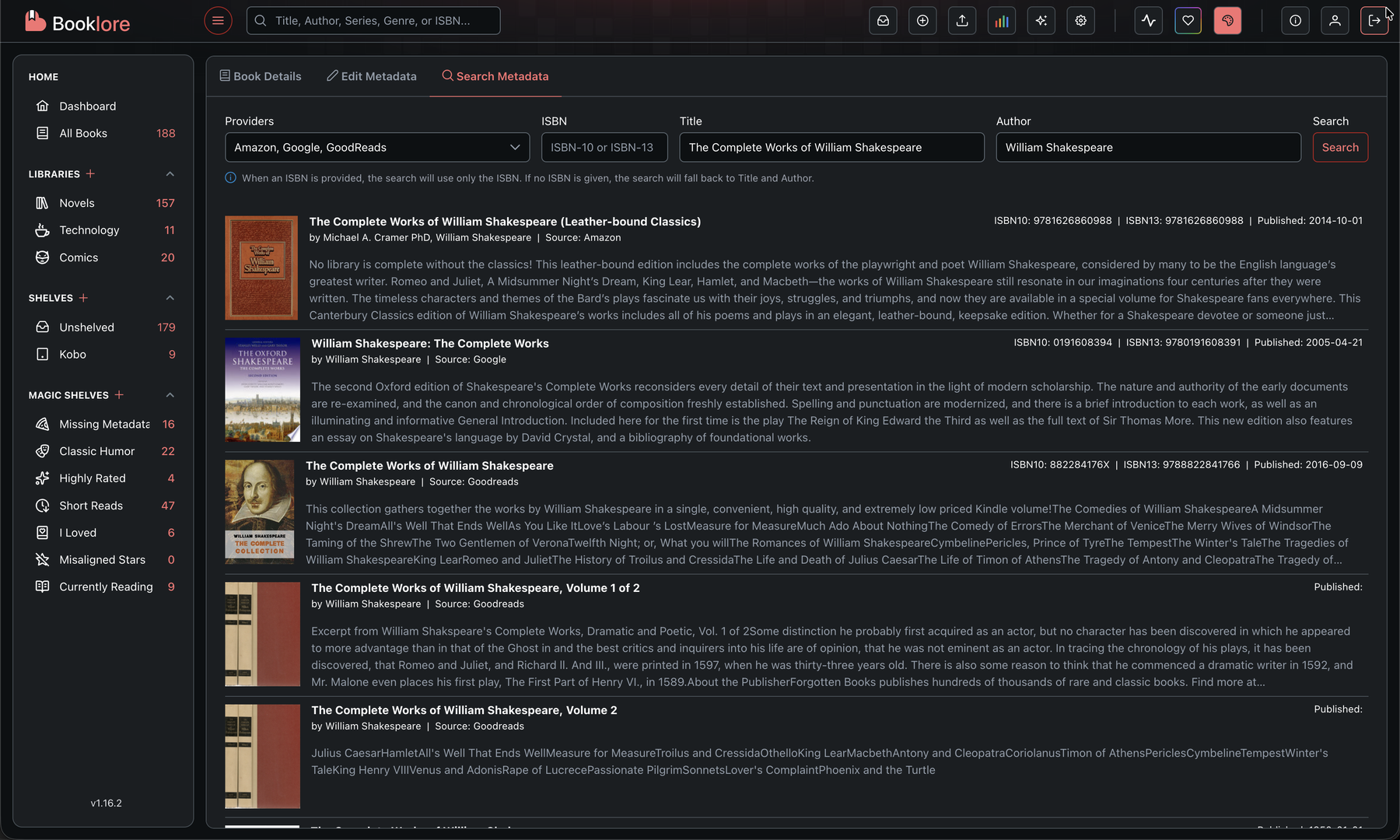Open the user profile icon
Screen dimensions: 1400x840
coord(1335,20)
